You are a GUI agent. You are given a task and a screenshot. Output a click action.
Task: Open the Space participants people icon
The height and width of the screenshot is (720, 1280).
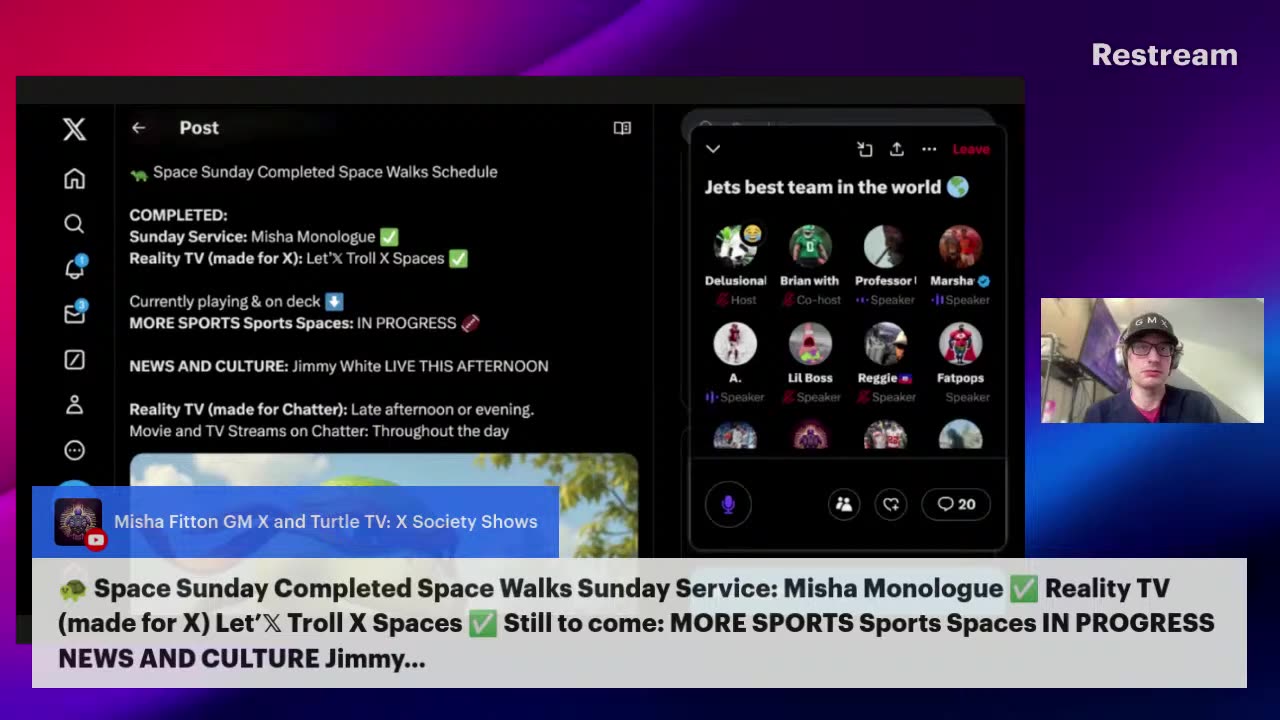click(x=844, y=505)
